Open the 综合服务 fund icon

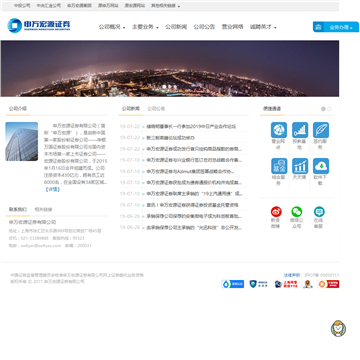tap(279, 166)
